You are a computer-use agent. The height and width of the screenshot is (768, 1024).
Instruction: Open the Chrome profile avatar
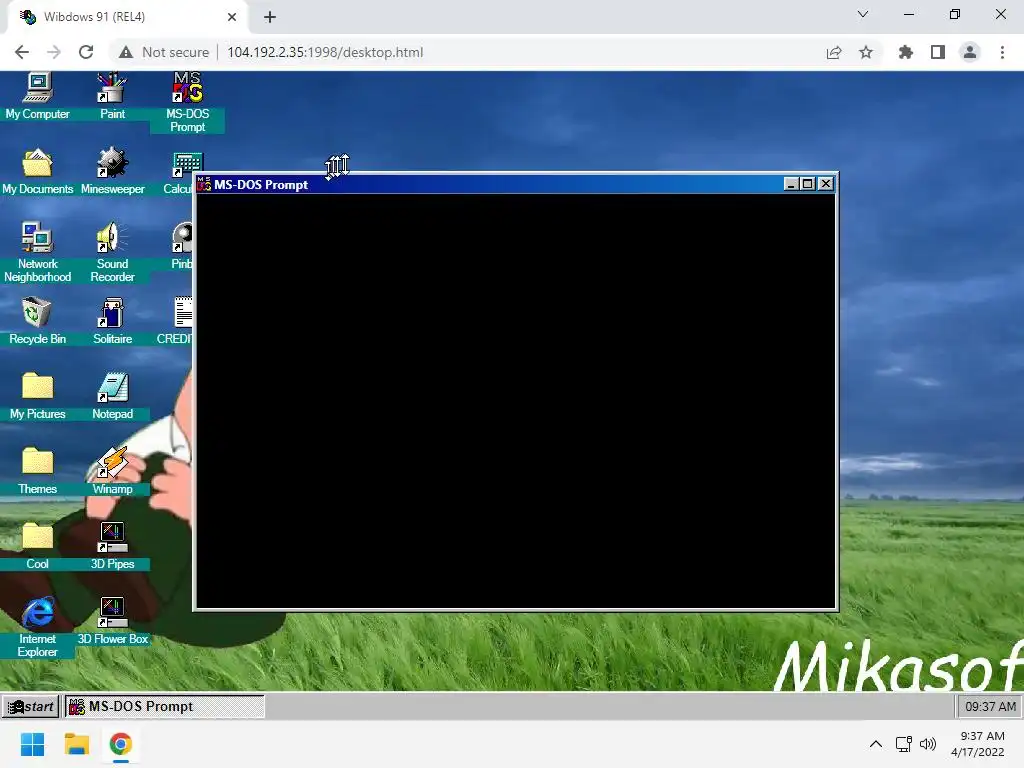click(x=970, y=52)
